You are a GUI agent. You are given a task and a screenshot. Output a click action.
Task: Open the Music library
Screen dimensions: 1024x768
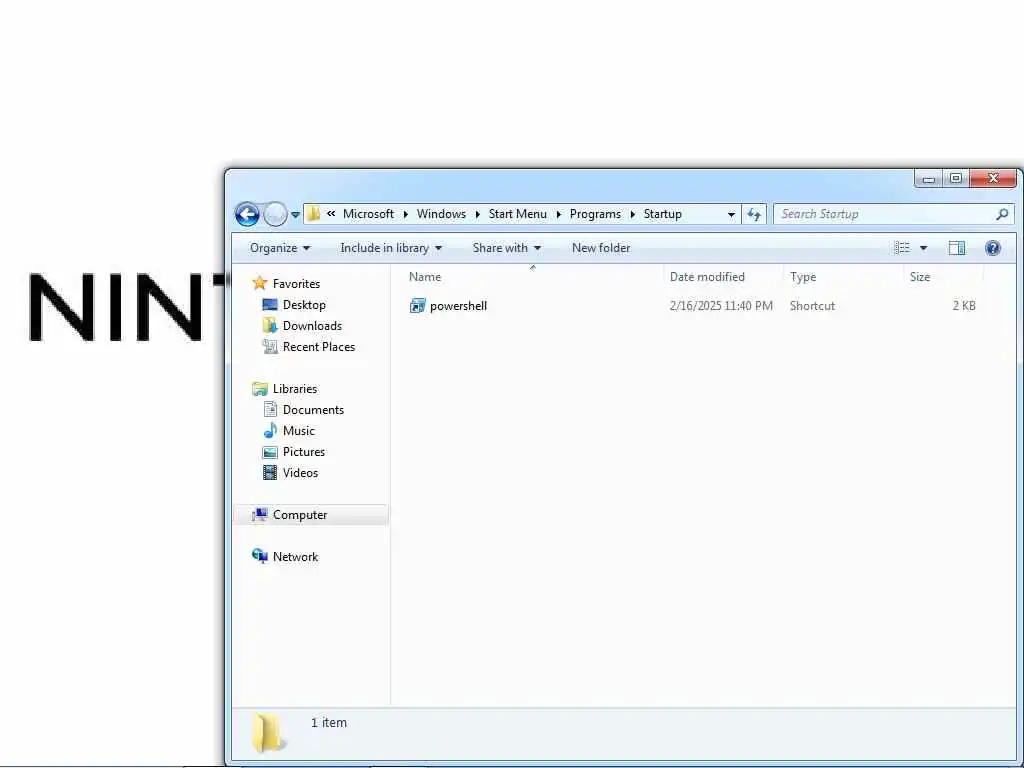(x=299, y=430)
